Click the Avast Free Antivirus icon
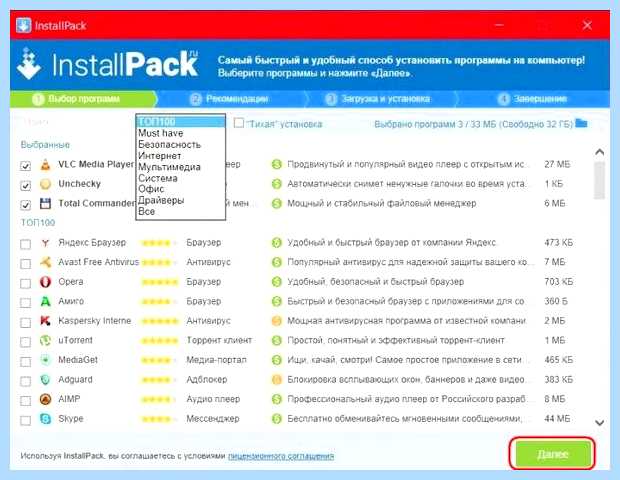Screen dimensions: 620x480 [x=45, y=262]
